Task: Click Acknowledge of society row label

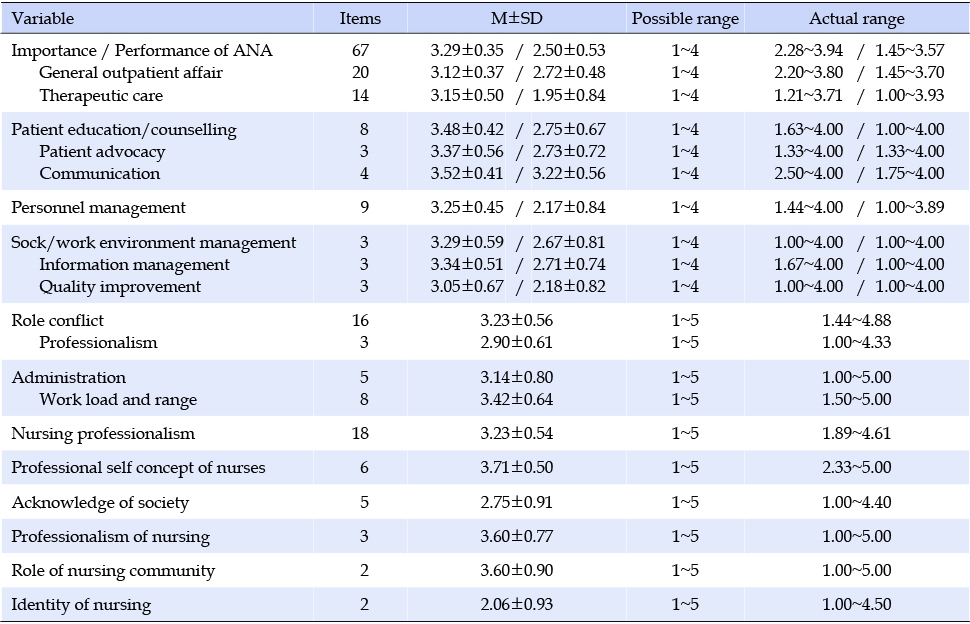Action: 100,503
